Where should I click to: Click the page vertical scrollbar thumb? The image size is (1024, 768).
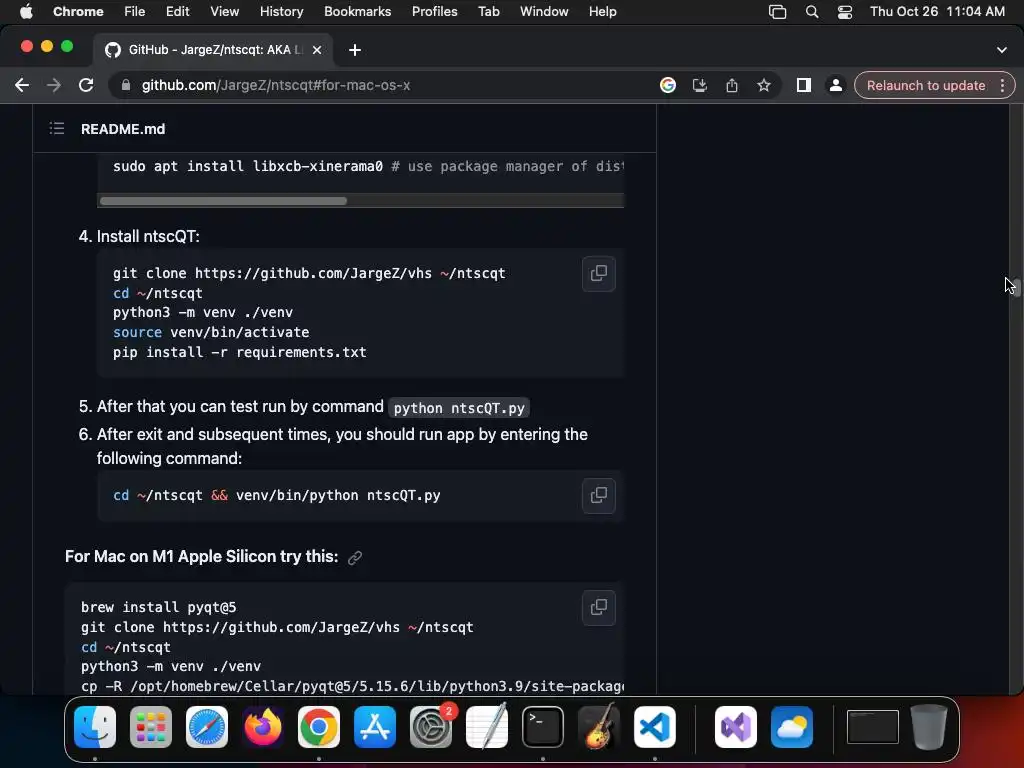coord(1016,286)
